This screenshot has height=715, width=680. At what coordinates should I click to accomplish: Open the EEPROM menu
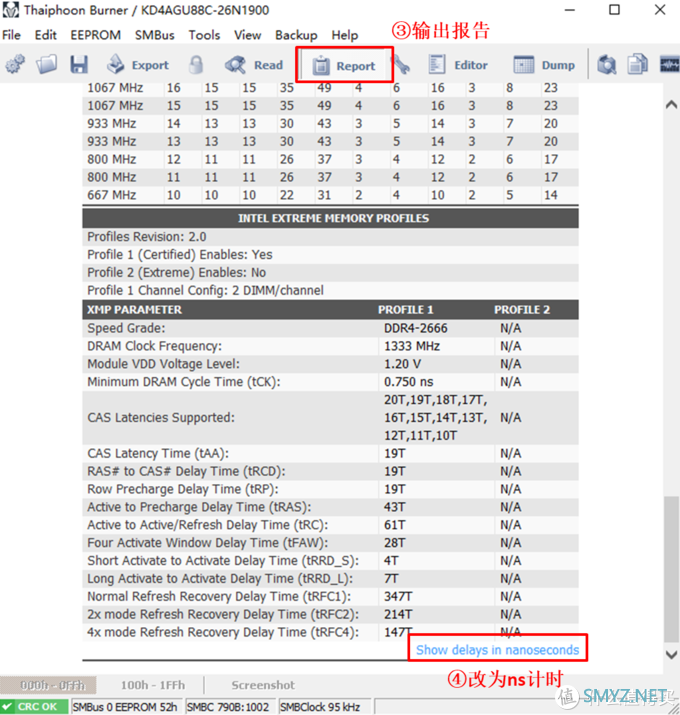[95, 35]
